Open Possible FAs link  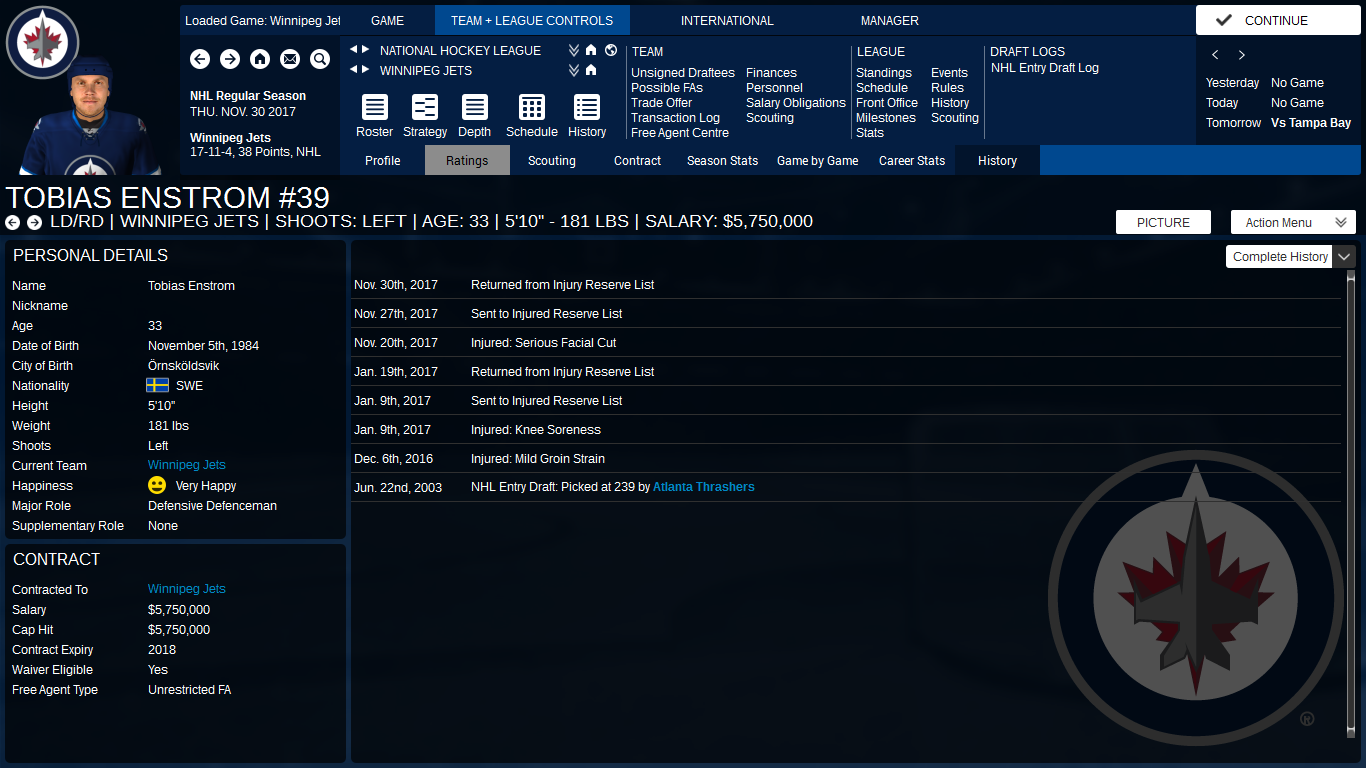click(x=667, y=88)
